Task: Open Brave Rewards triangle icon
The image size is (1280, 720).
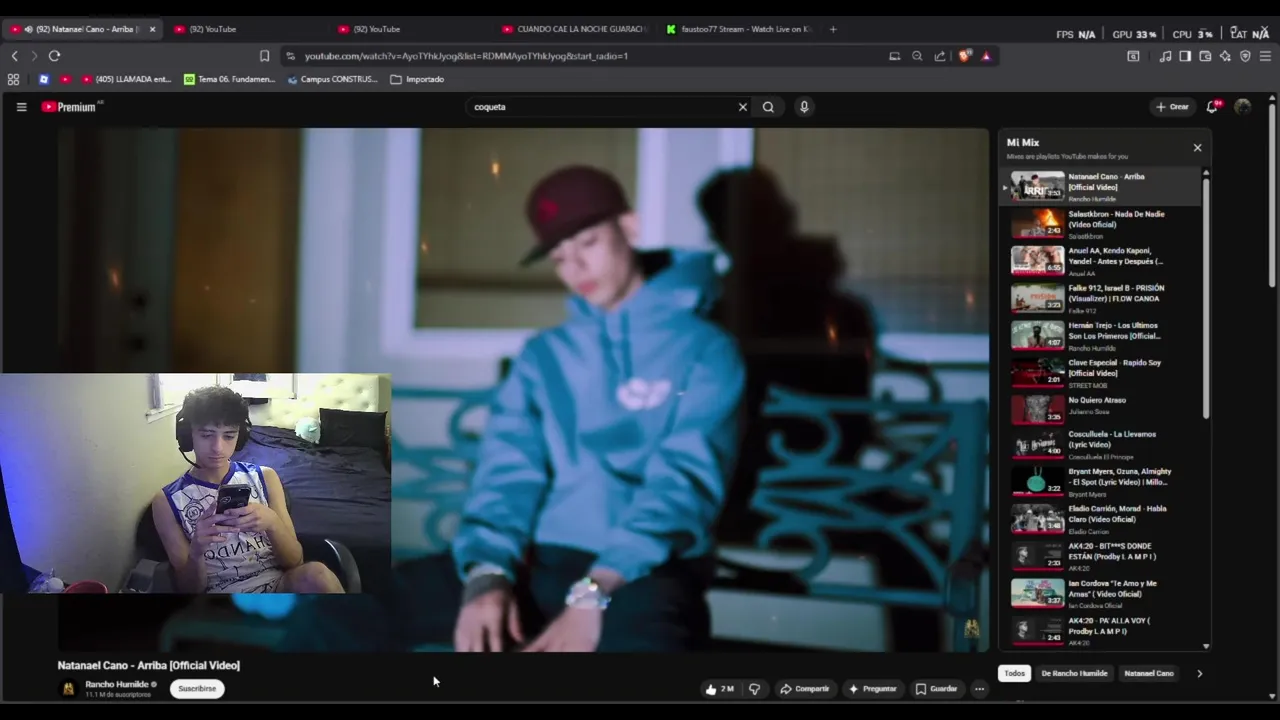Action: click(x=986, y=56)
